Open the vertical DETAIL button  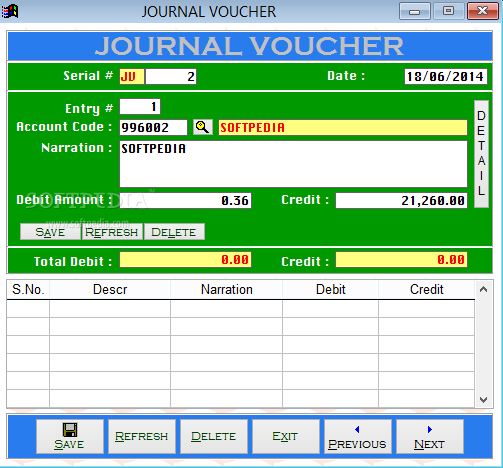tap(481, 154)
